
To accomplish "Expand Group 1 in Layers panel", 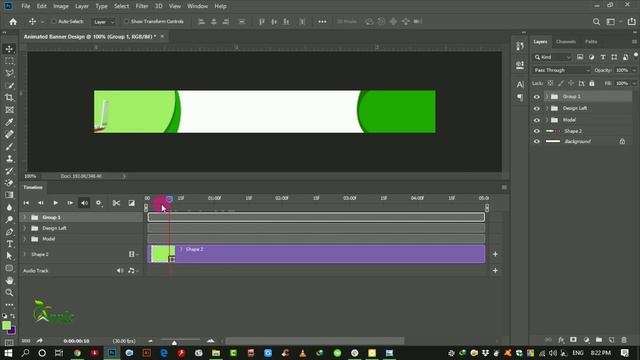I will click(x=547, y=97).
